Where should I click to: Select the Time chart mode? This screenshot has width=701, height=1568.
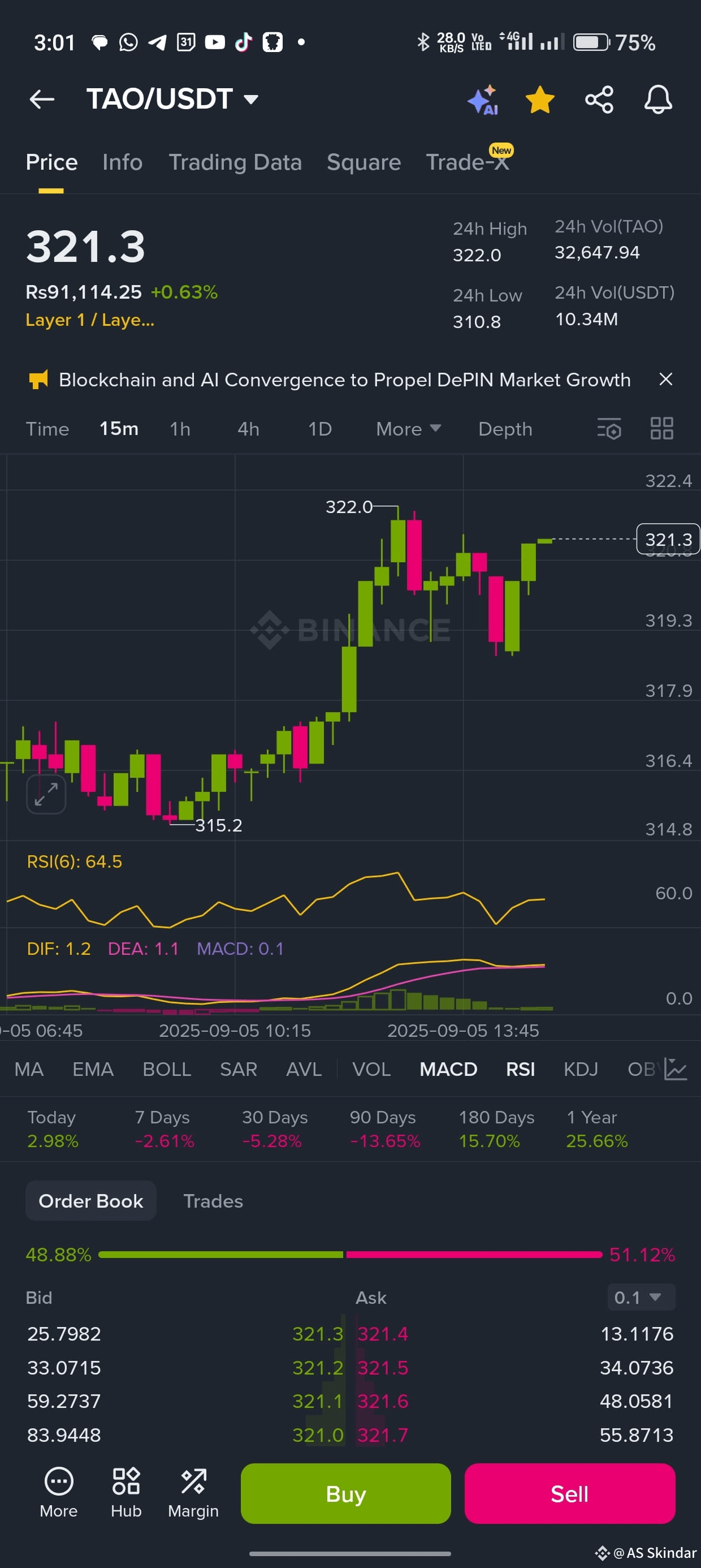point(47,429)
